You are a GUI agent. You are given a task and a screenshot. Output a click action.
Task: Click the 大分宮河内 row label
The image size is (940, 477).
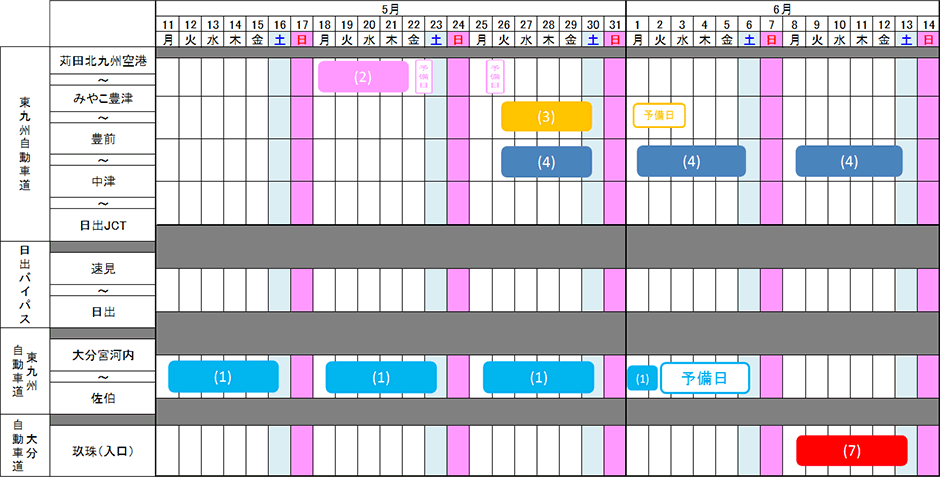pyautogui.click(x=103, y=355)
